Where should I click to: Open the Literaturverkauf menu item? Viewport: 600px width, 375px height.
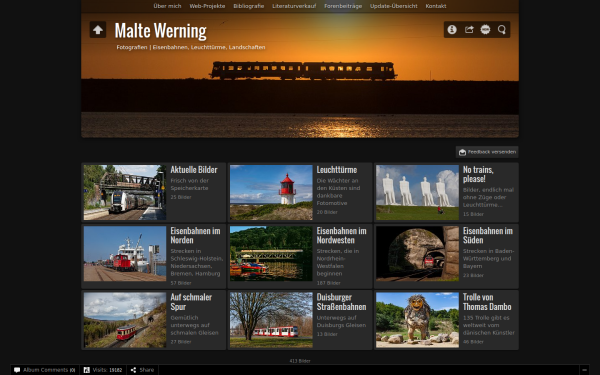294,6
